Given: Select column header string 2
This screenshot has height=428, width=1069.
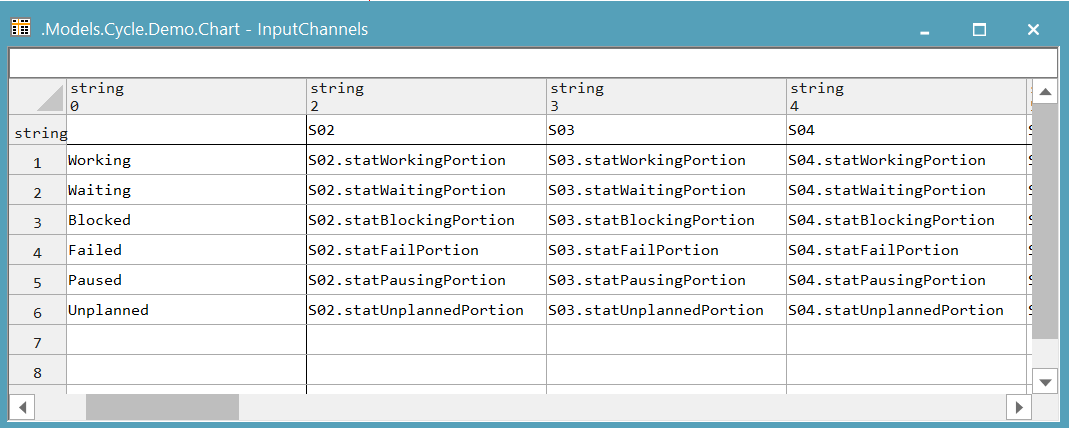Looking at the screenshot, I should tap(426, 96).
